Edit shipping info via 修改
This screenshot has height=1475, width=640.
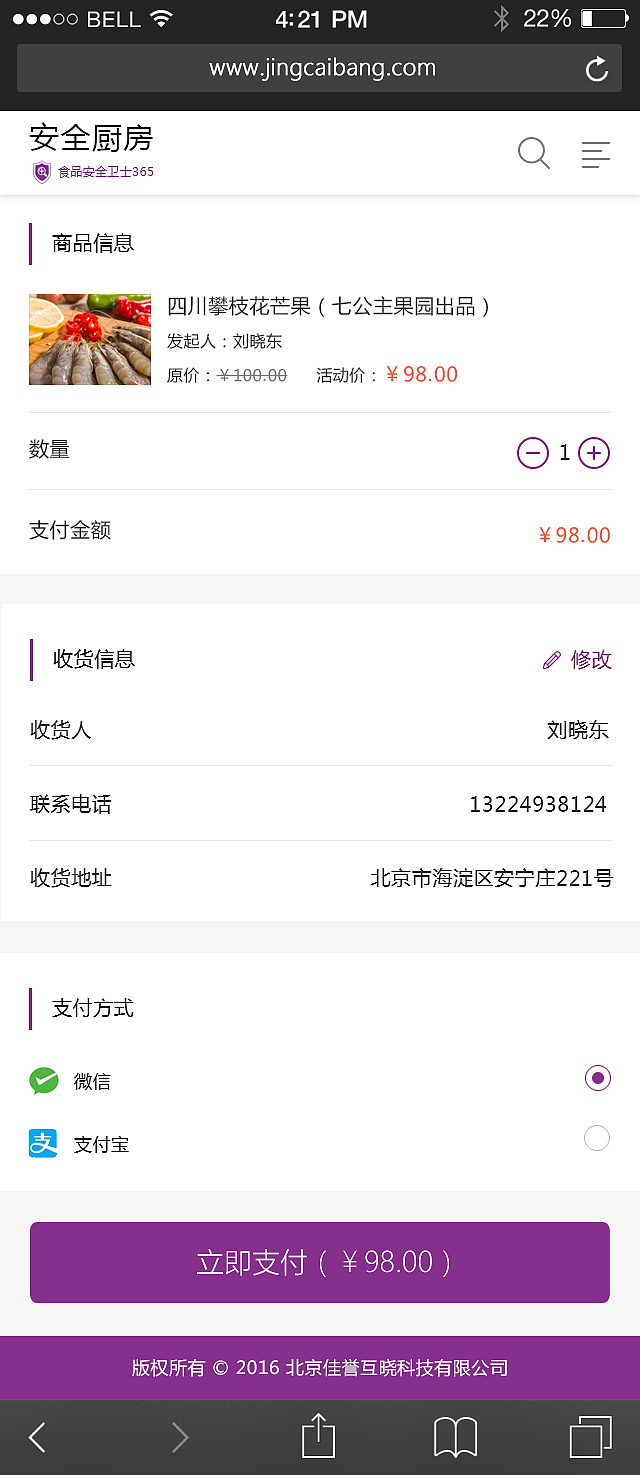click(x=577, y=660)
